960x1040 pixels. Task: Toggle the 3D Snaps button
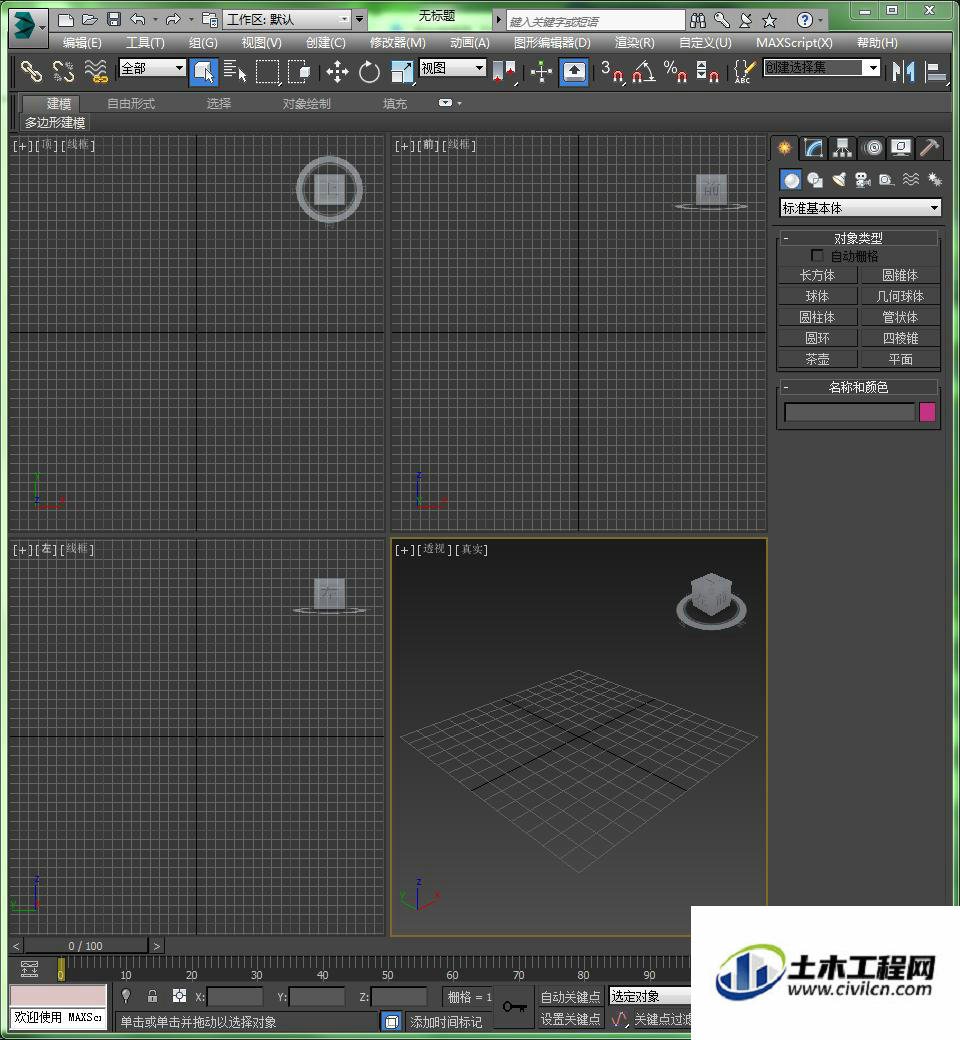(x=612, y=71)
